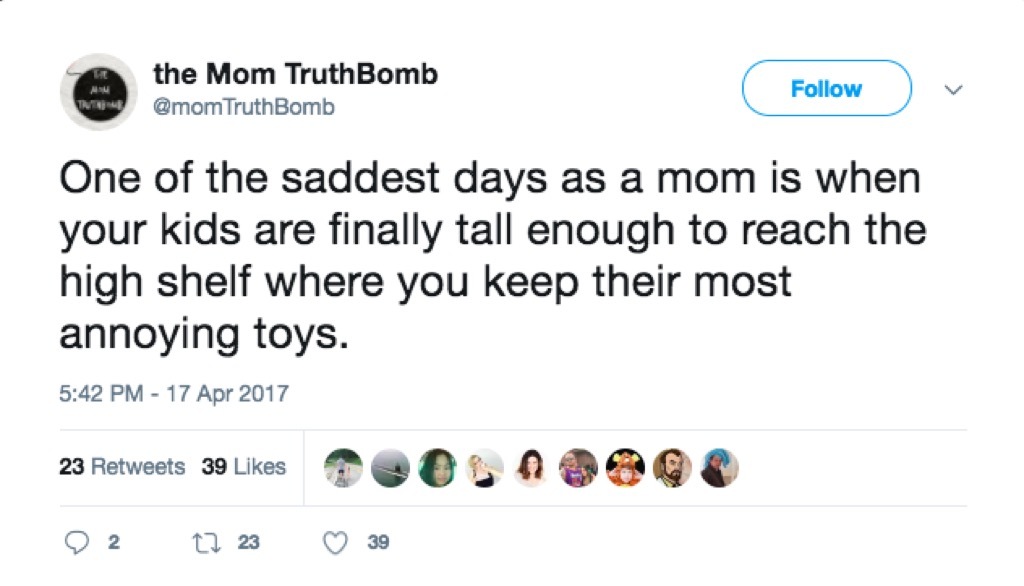1024x586 pixels.
Task: Click the middle avatar in the likers row
Action: click(x=530, y=467)
